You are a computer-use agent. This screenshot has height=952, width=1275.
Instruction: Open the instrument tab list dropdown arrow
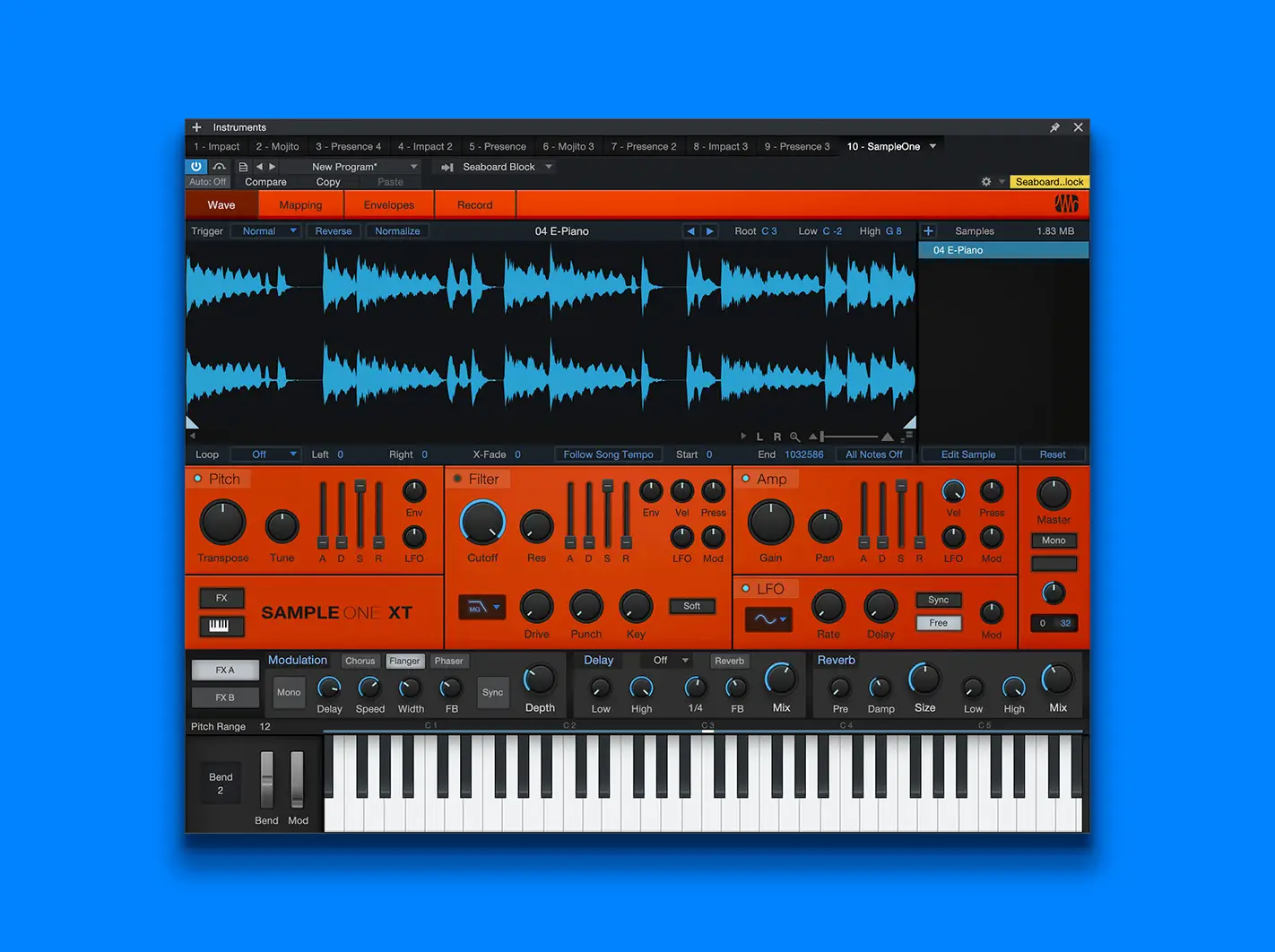932,146
